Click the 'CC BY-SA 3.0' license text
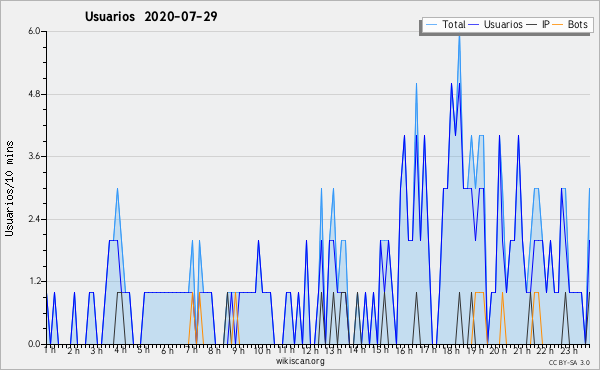This screenshot has height=370, width=600. (569, 362)
